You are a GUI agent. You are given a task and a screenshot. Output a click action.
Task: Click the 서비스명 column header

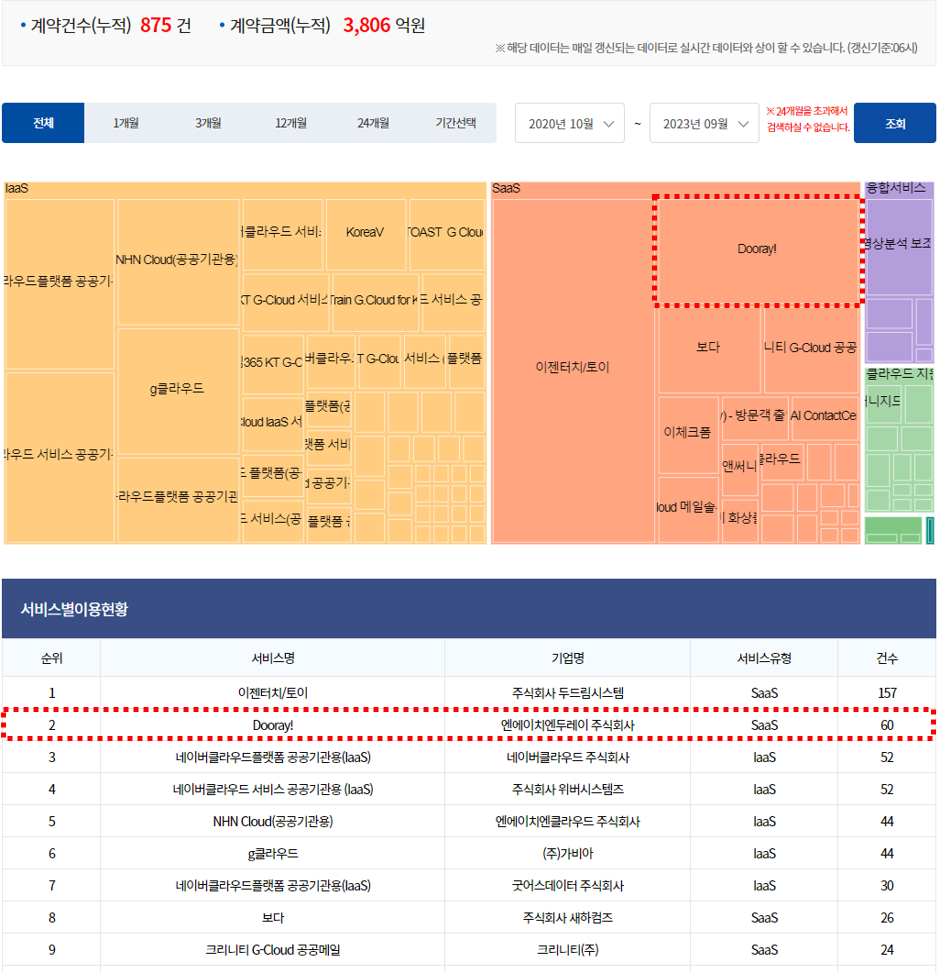pyautogui.click(x=273, y=658)
